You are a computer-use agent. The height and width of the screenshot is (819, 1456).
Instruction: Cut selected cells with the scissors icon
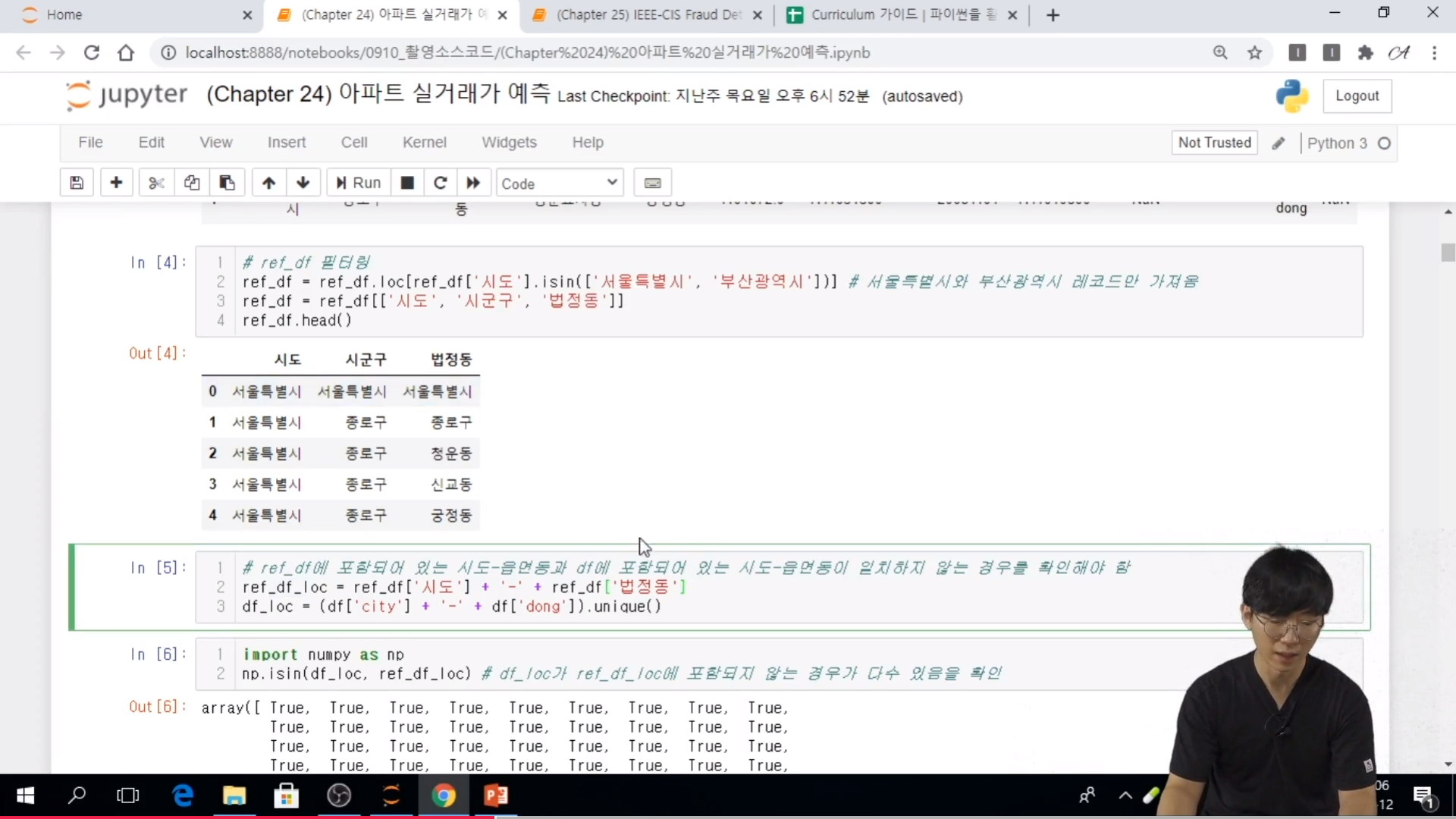pyautogui.click(x=156, y=183)
